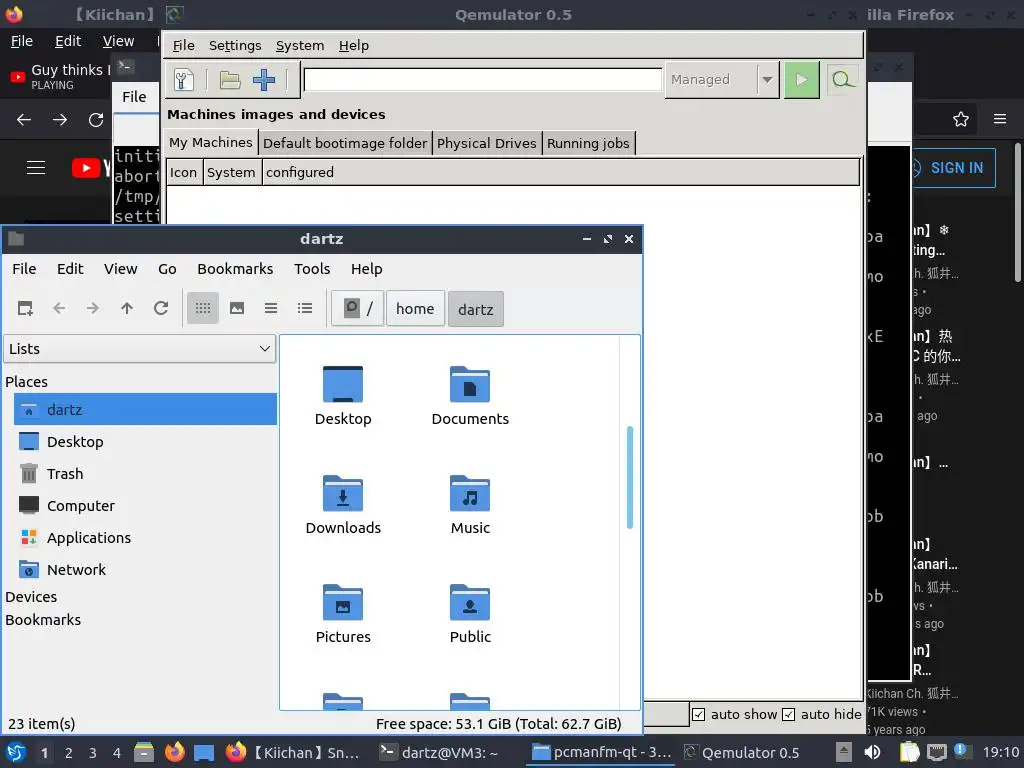1024x768 pixels.
Task: Bookmark page with Firefox star icon
Action: [x=961, y=120]
